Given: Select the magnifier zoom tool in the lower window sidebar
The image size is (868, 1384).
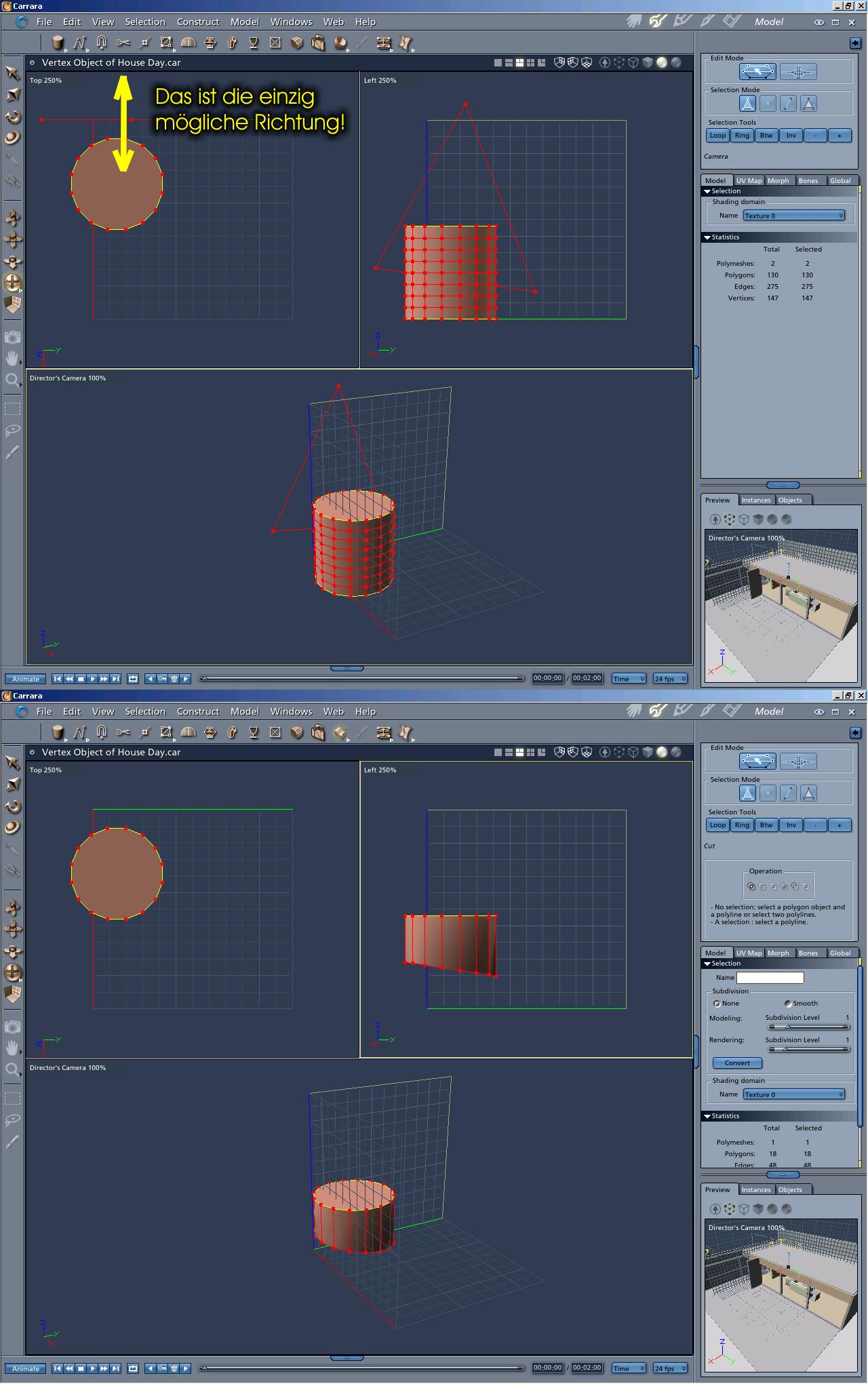Looking at the screenshot, I should click(12, 1069).
